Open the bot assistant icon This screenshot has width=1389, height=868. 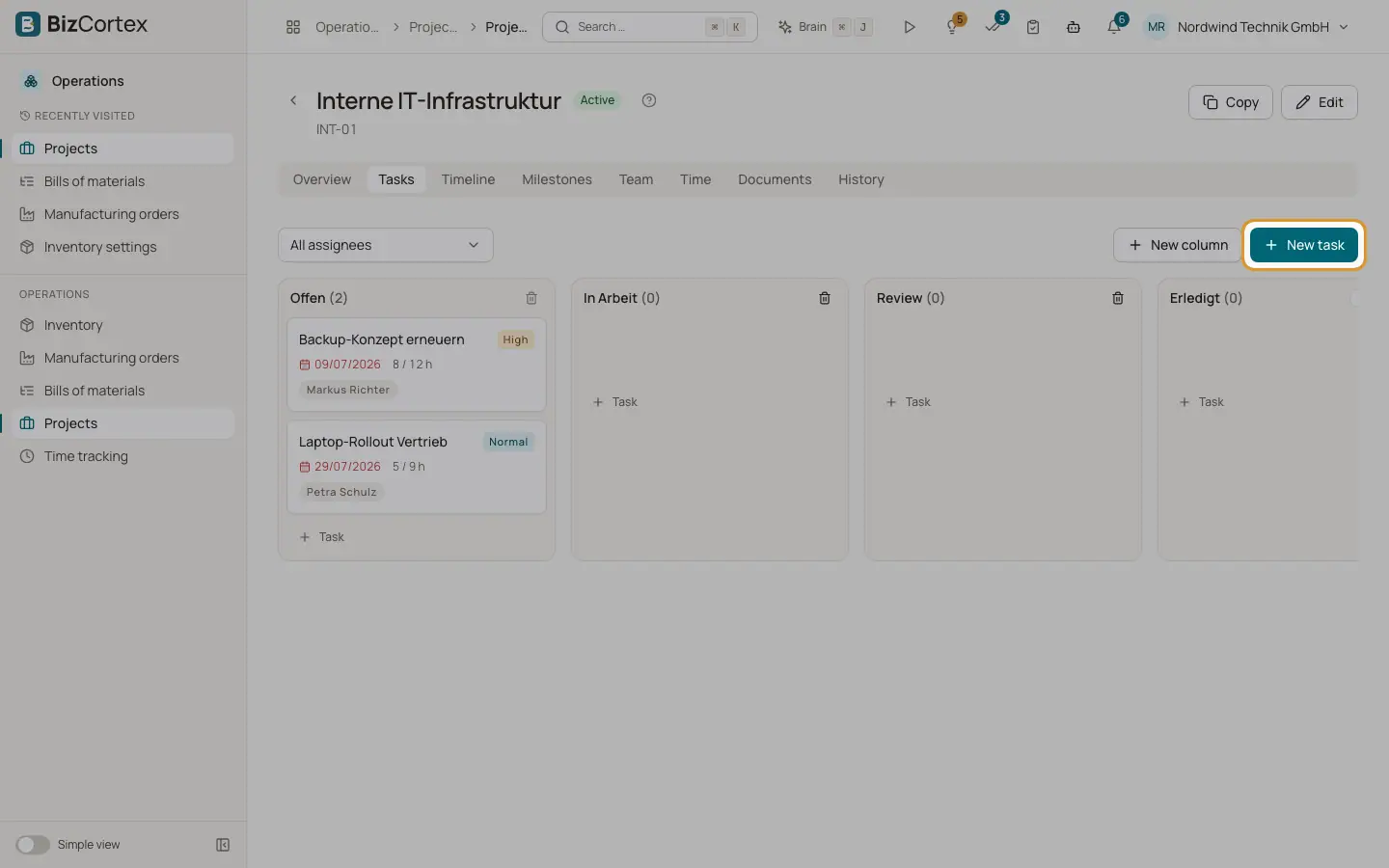pos(1074,27)
